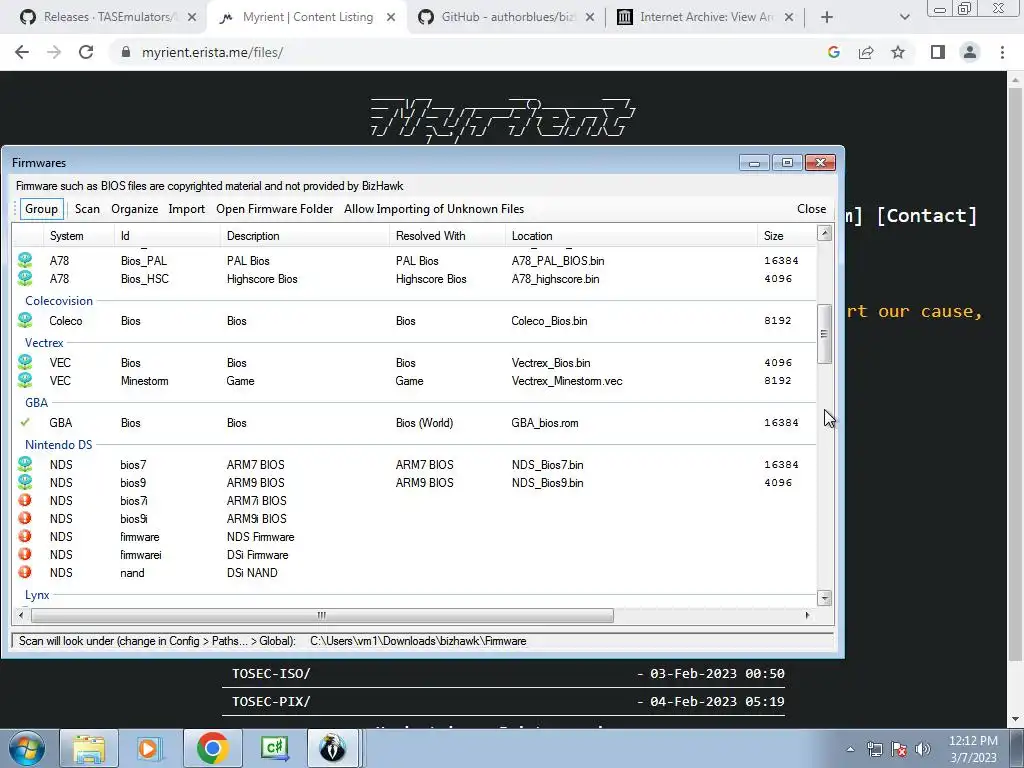Image resolution: width=1024 pixels, height=768 pixels.
Task: Click the Google icon in address bar
Action: click(x=834, y=52)
